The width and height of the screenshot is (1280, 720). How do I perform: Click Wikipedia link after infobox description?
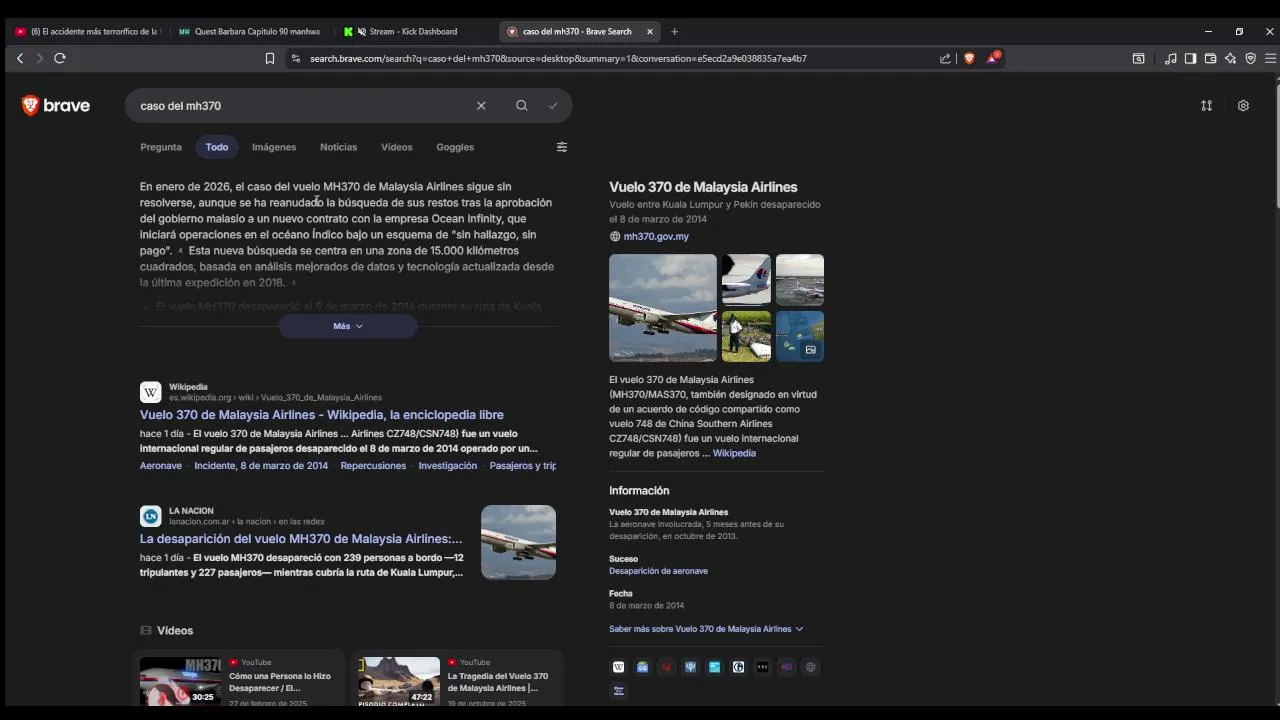point(734,453)
